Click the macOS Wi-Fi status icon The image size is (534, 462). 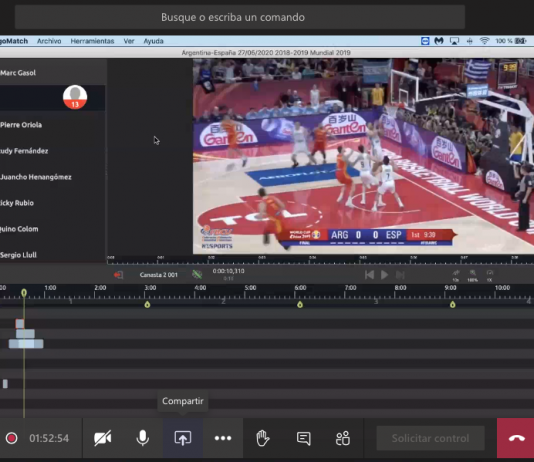[x=484, y=41]
